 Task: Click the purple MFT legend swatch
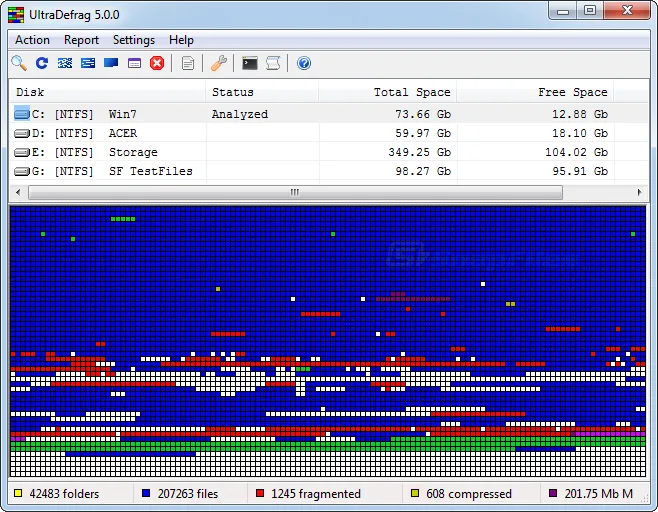(x=553, y=493)
